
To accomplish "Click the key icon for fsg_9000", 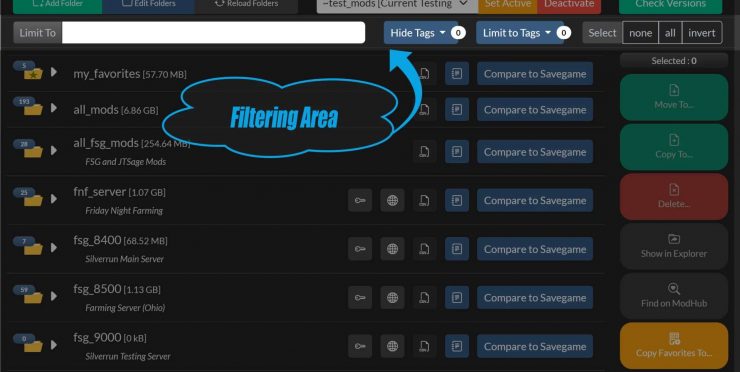I will [360, 346].
